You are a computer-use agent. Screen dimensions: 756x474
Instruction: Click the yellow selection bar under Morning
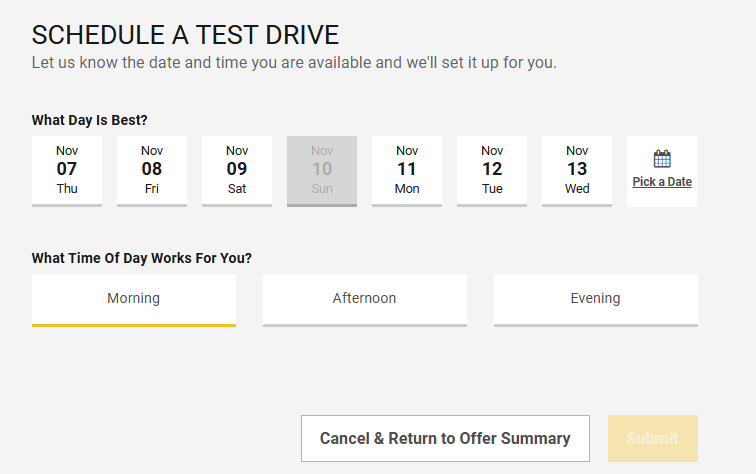pyautogui.click(x=134, y=324)
